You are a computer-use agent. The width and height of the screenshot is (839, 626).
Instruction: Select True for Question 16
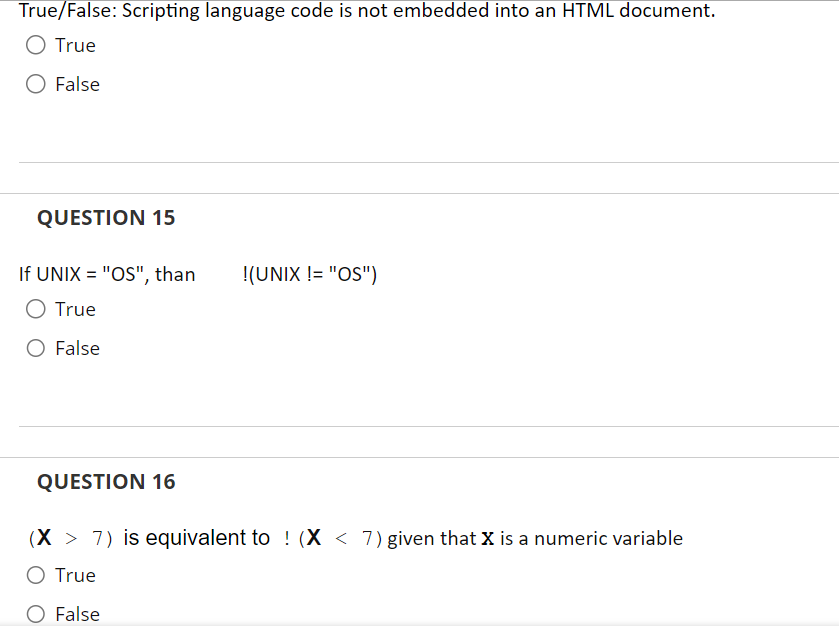35,575
